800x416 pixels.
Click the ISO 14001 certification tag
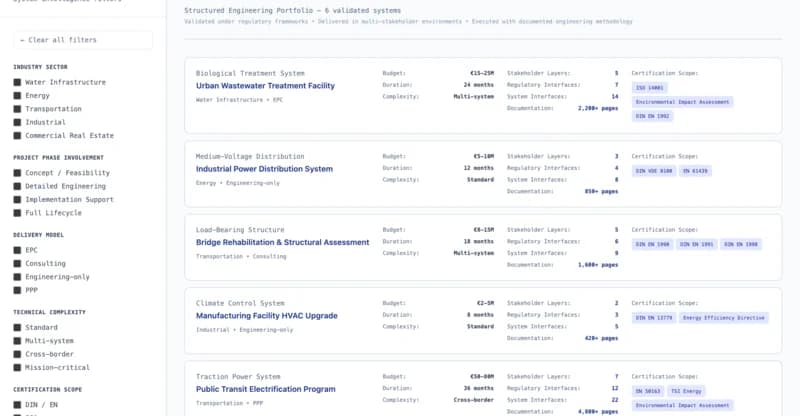[647, 88]
